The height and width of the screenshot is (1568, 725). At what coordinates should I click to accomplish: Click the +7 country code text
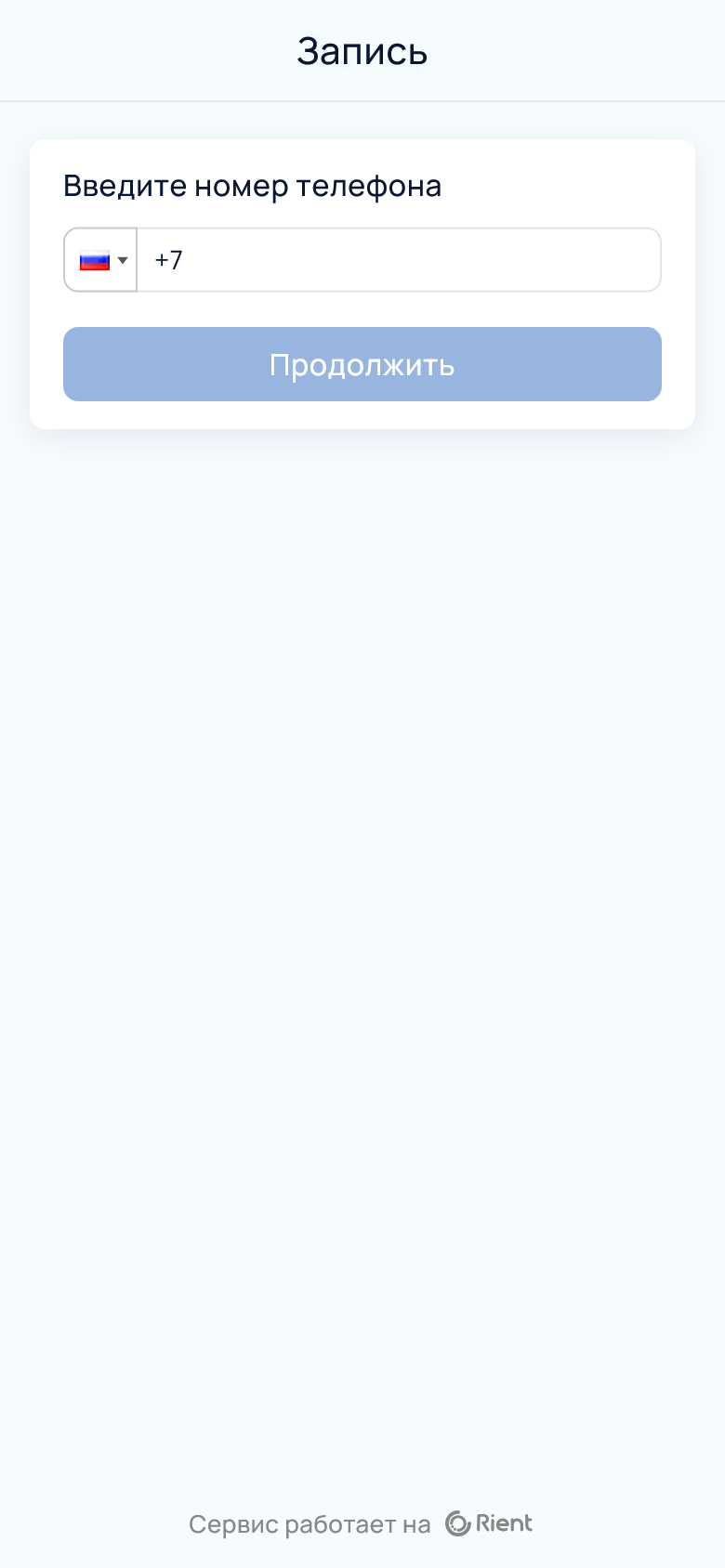168,260
